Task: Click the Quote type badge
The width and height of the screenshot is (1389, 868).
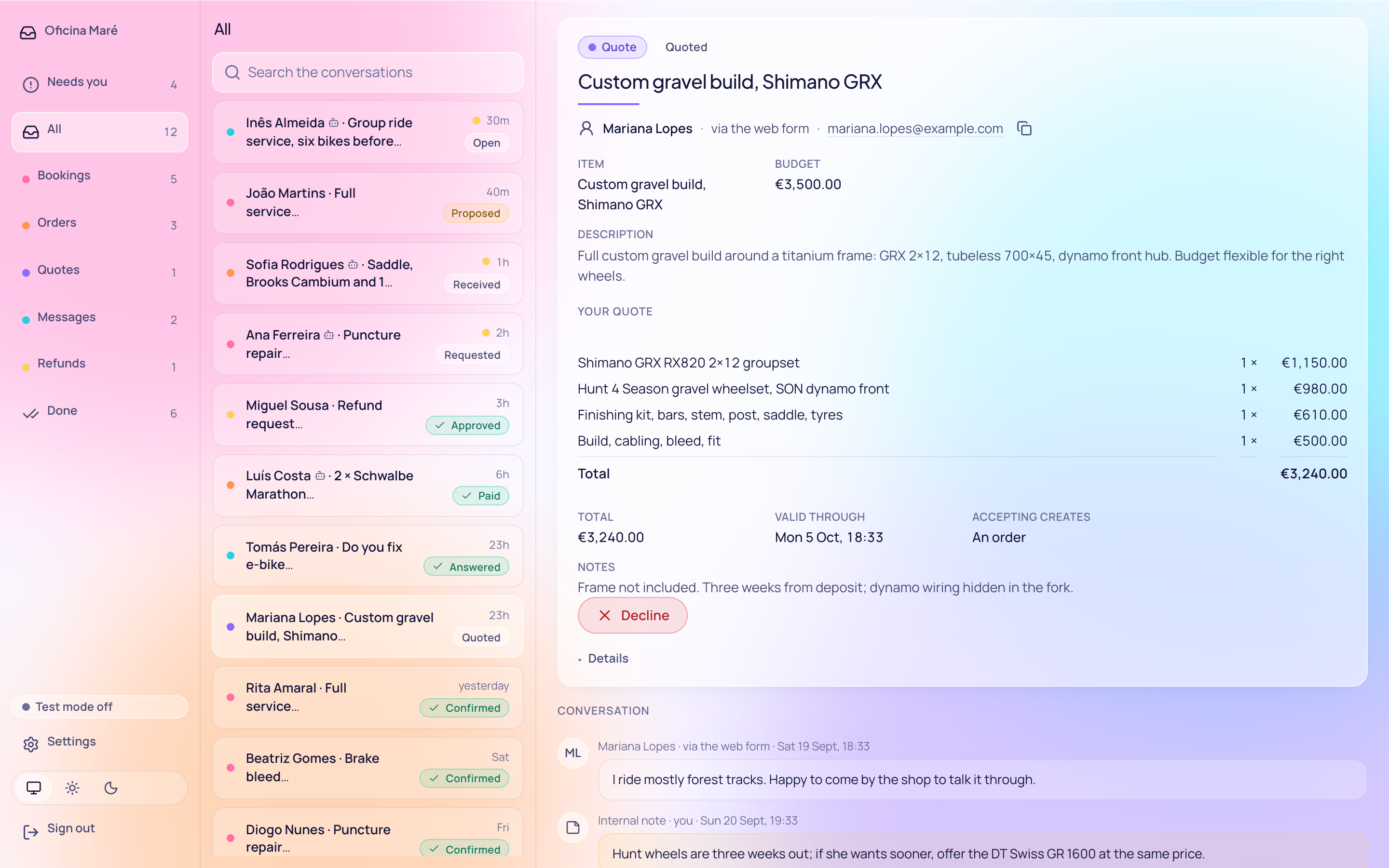Action: (x=612, y=47)
